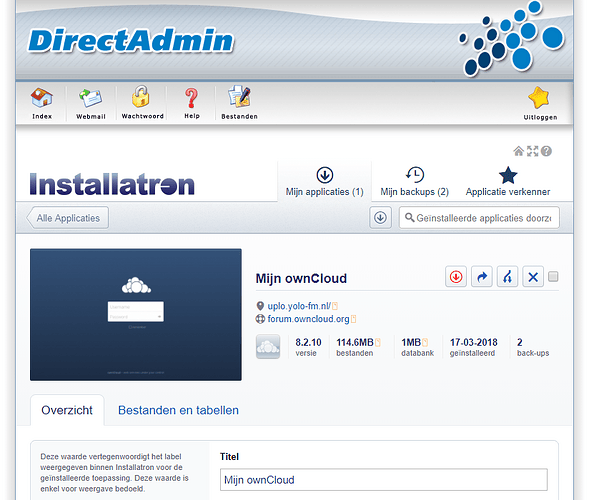Open the Bestanden en tabellen tab
The image size is (593, 500).
(178, 410)
